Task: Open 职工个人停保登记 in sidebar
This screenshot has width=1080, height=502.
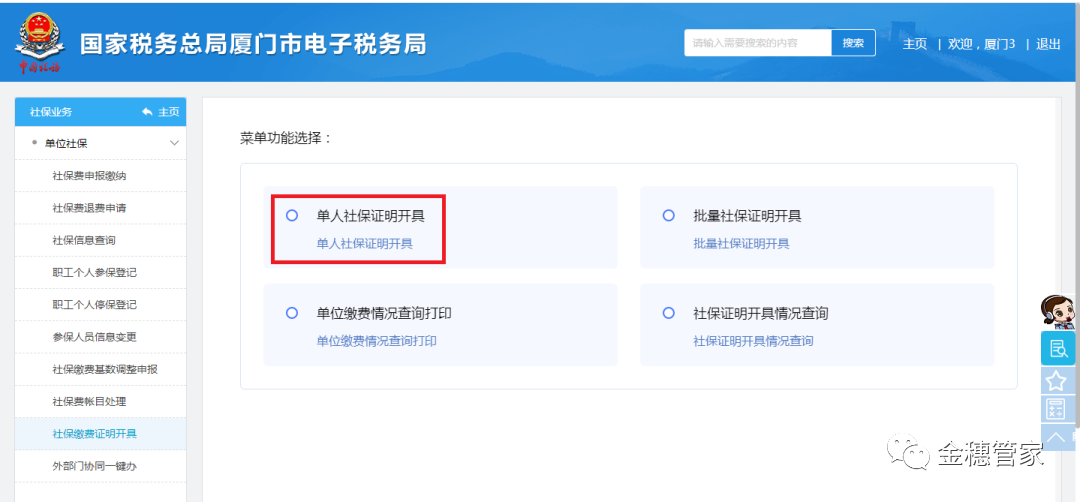Action: (101, 304)
